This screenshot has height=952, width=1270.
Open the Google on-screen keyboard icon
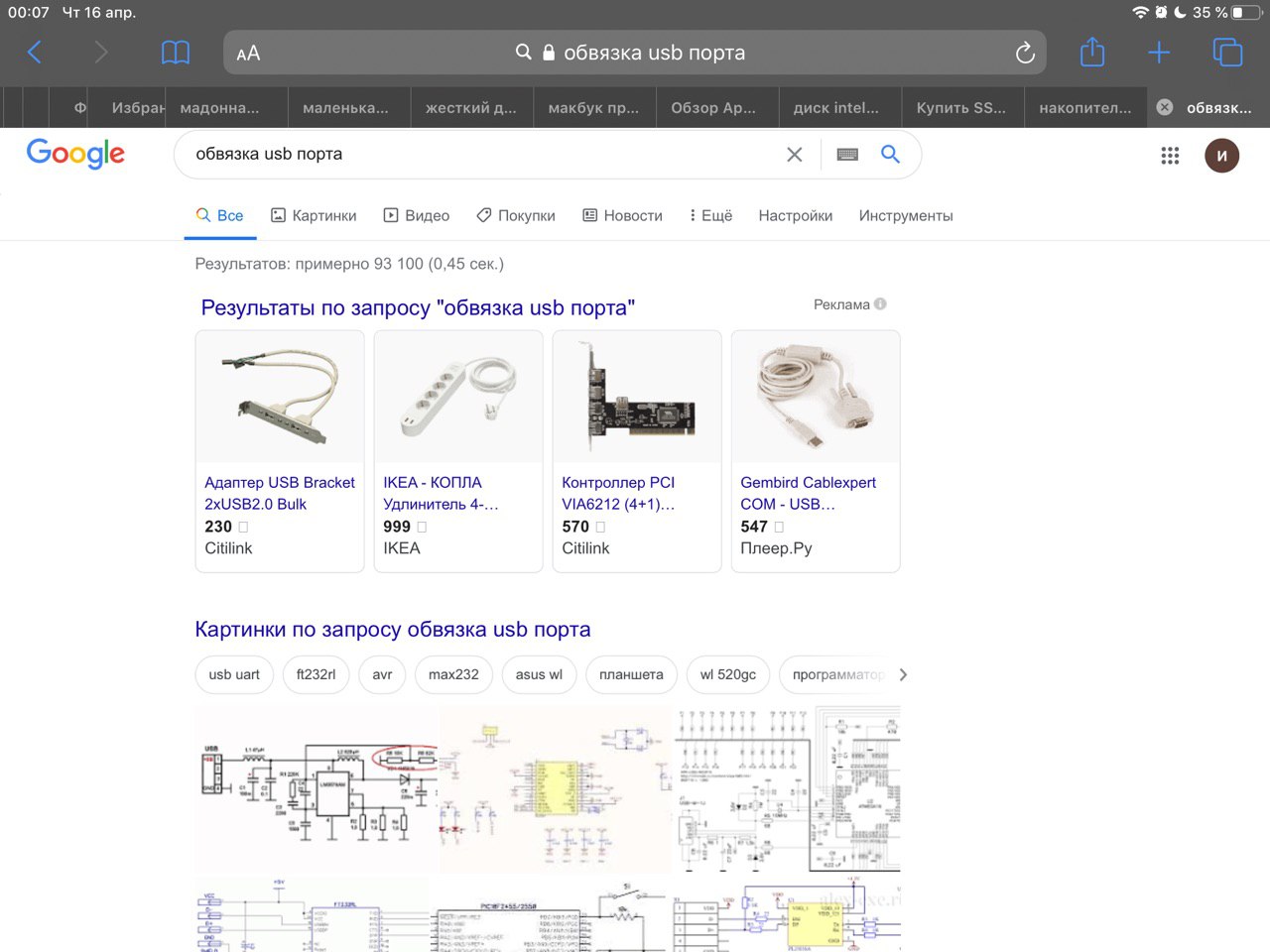point(847,155)
